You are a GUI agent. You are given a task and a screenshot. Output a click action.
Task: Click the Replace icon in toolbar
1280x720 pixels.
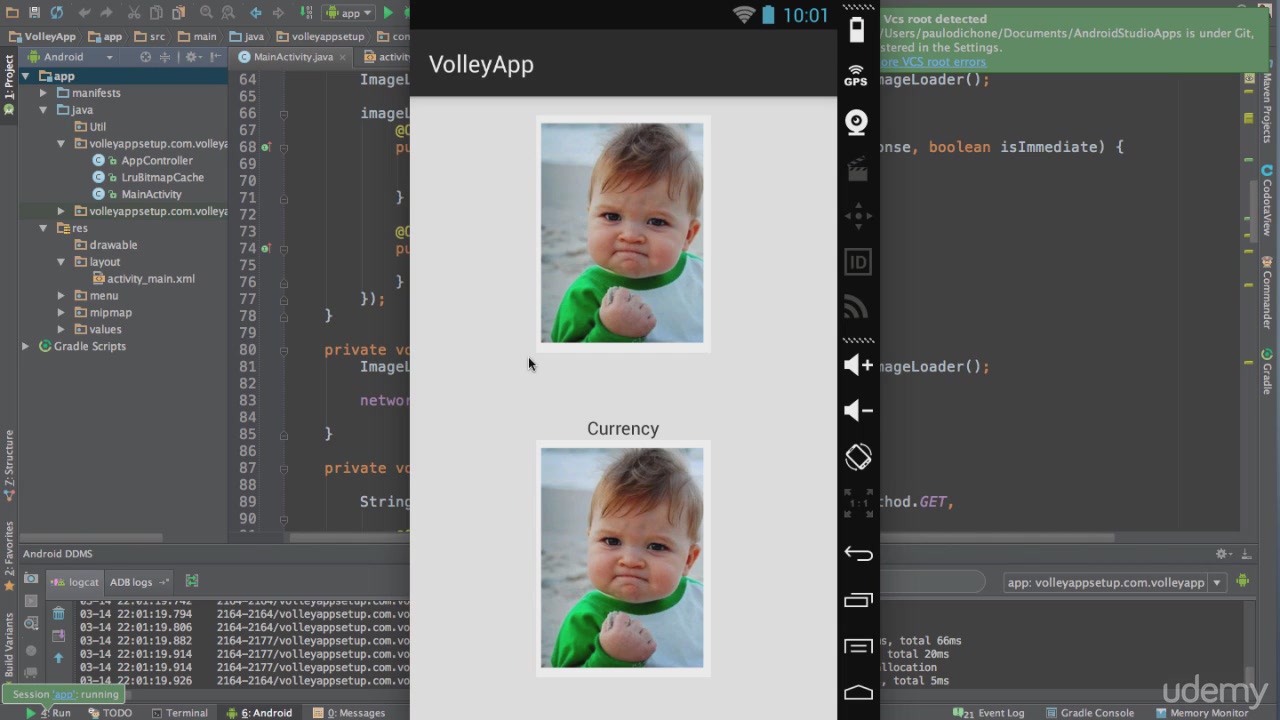[227, 13]
